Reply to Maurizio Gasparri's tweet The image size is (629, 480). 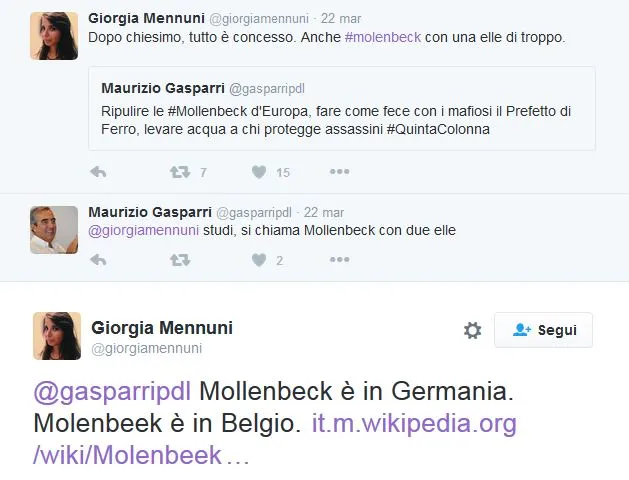click(x=98, y=260)
